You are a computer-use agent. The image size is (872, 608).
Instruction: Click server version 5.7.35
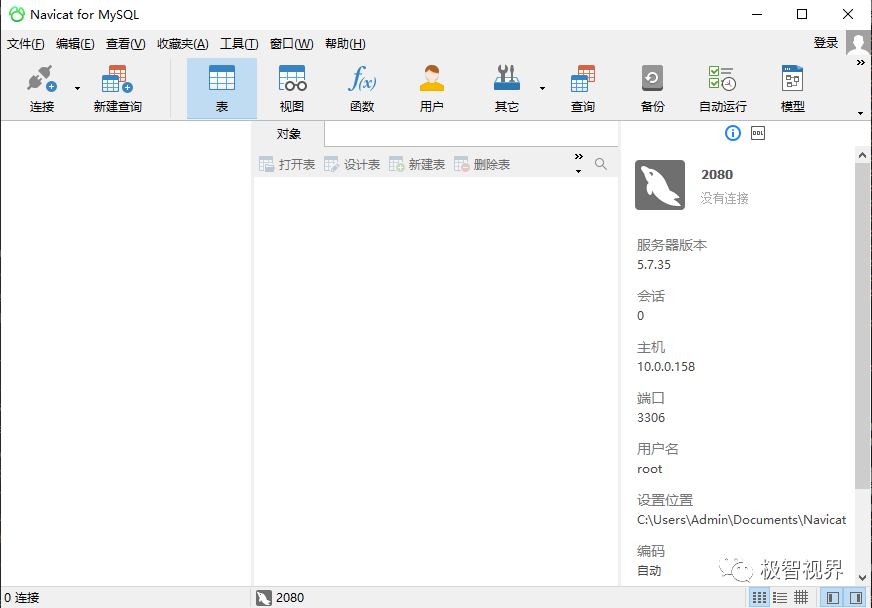click(x=653, y=265)
